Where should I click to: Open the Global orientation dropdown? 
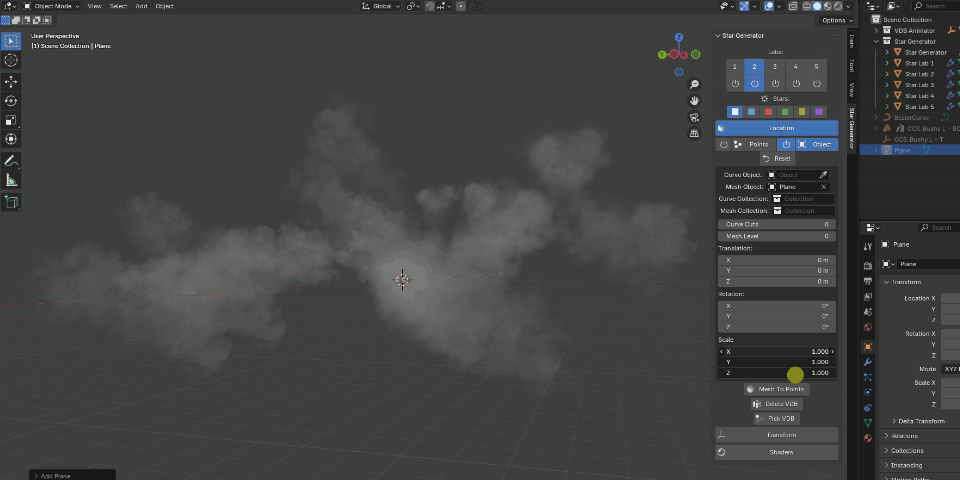(380, 6)
